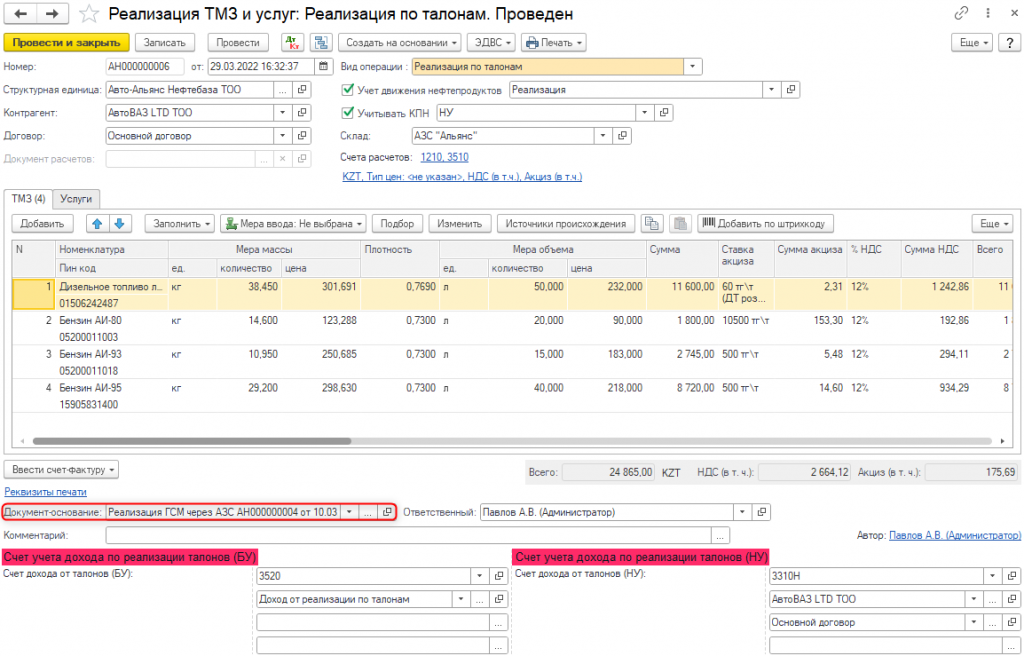Open Создать на основании dropdown menu

point(400,43)
